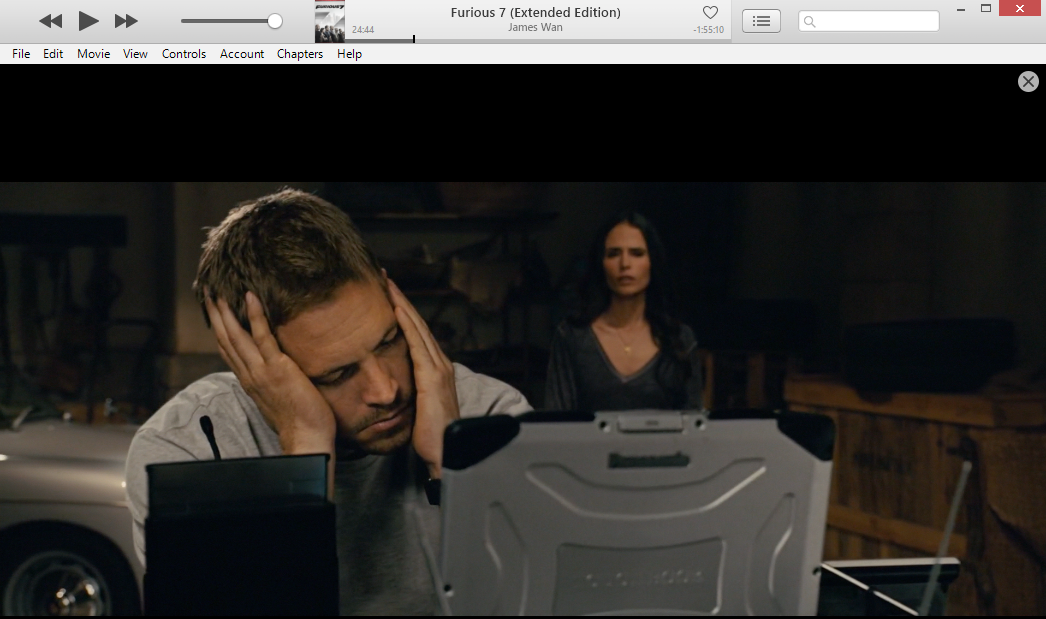
Task: Open the Controls menu
Action: coord(184,54)
